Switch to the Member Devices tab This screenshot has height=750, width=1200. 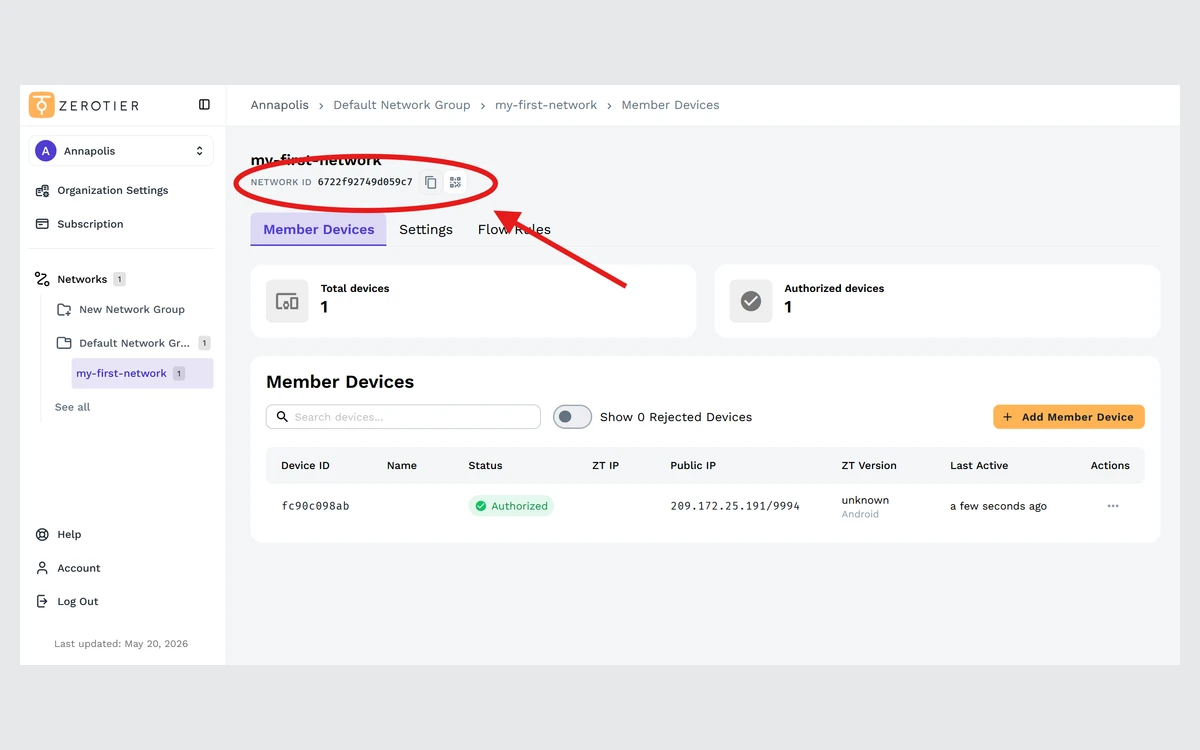click(x=318, y=229)
